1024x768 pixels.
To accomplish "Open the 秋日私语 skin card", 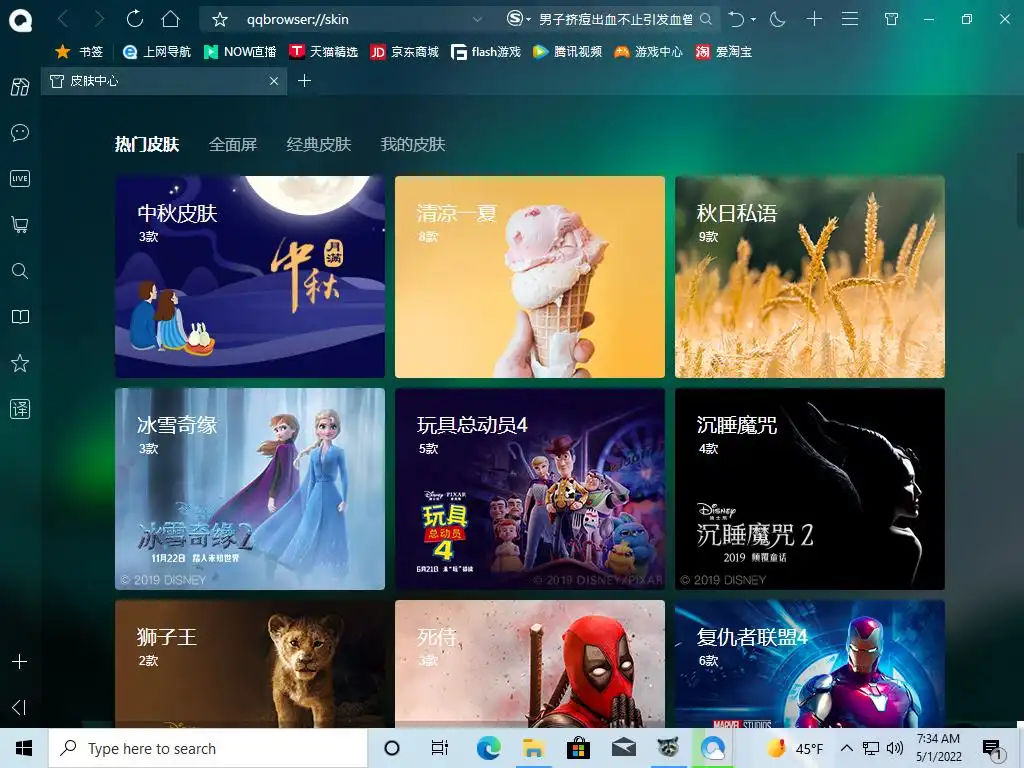I will point(810,277).
